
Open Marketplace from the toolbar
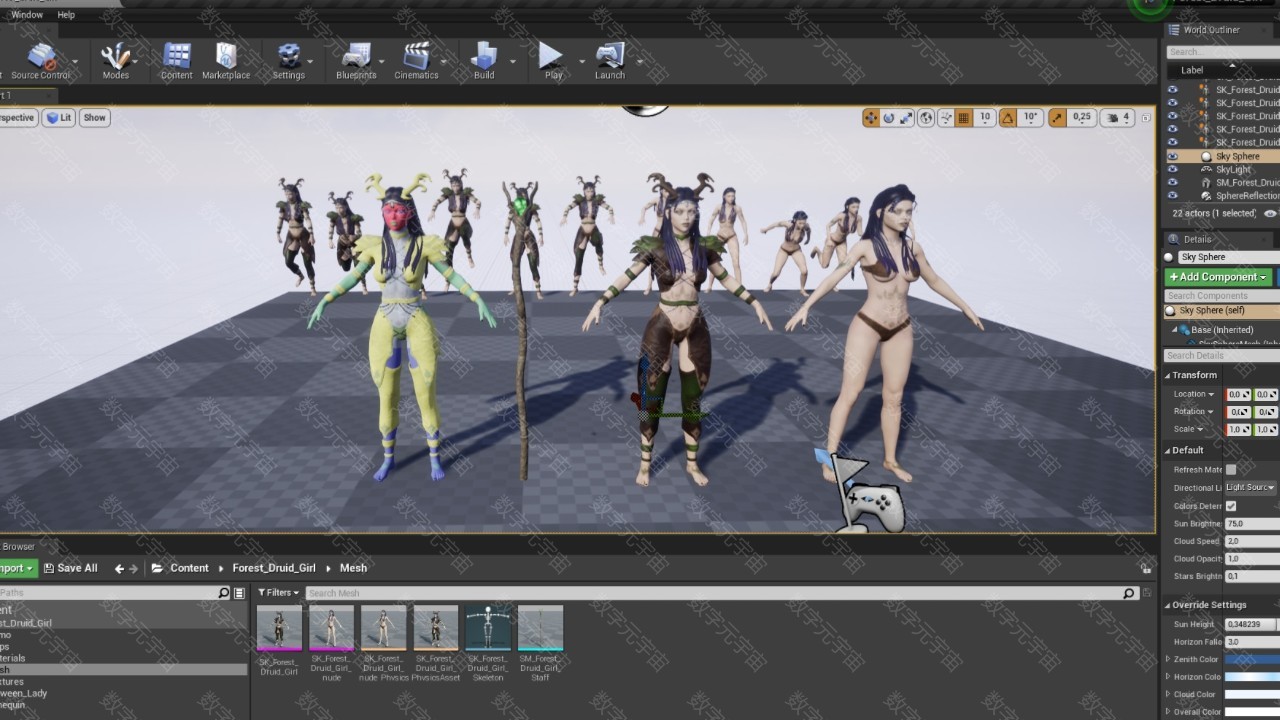pos(226,60)
